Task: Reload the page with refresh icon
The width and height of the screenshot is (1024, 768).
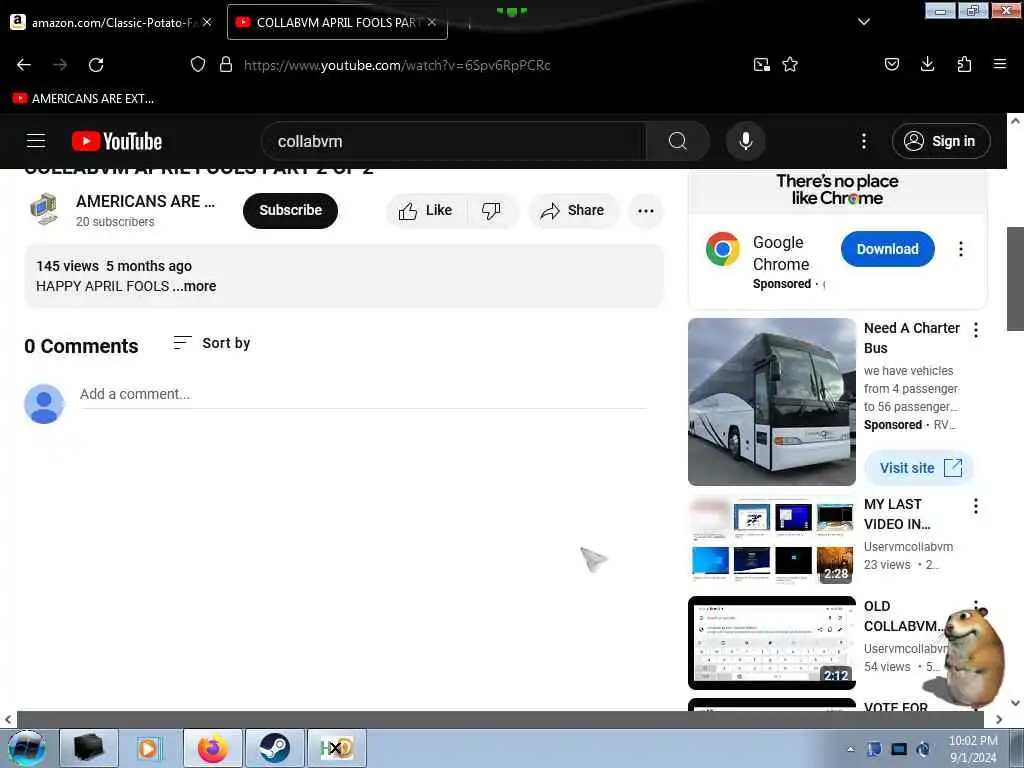Action: (96, 65)
